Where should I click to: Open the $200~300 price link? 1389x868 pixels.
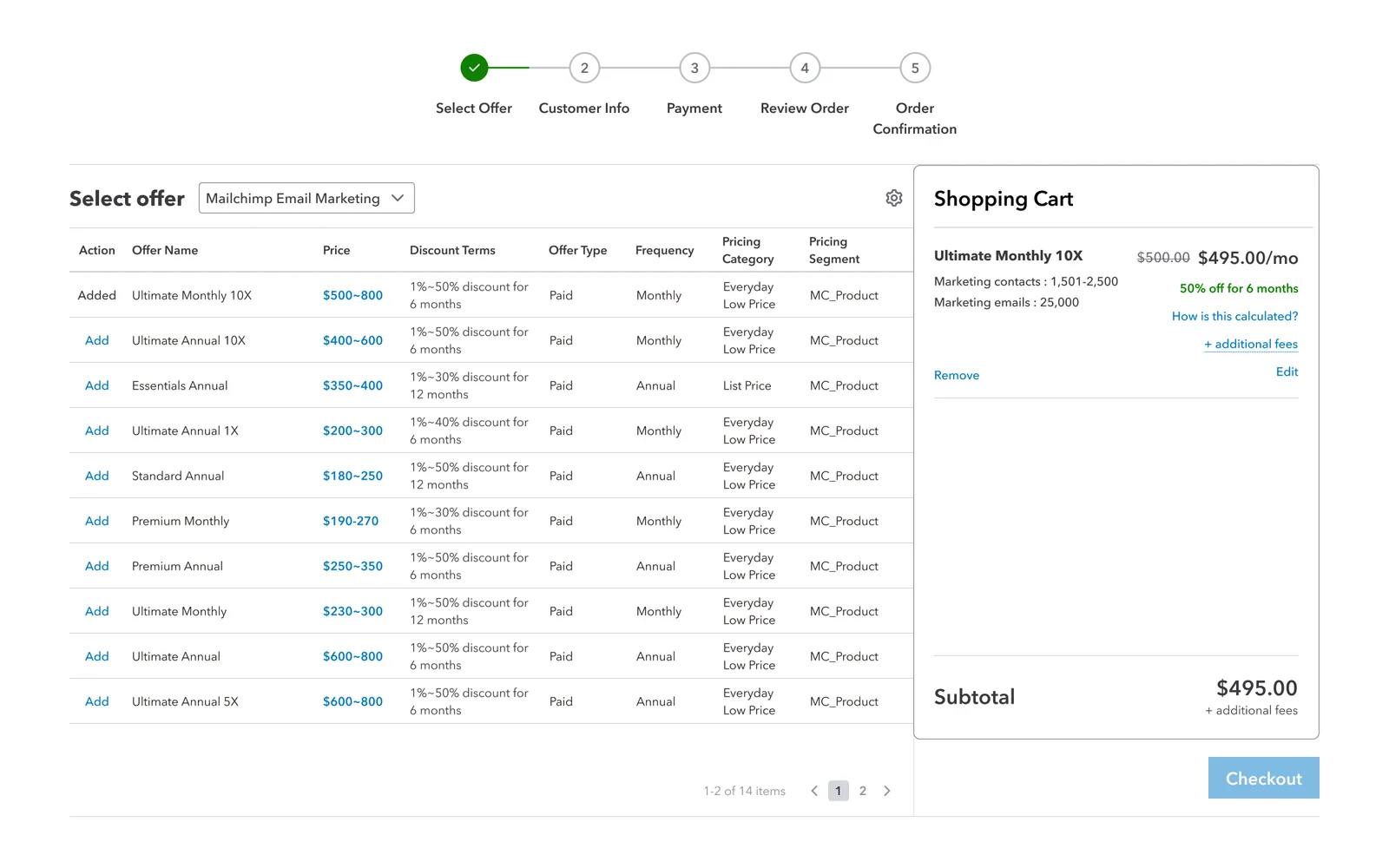352,431
